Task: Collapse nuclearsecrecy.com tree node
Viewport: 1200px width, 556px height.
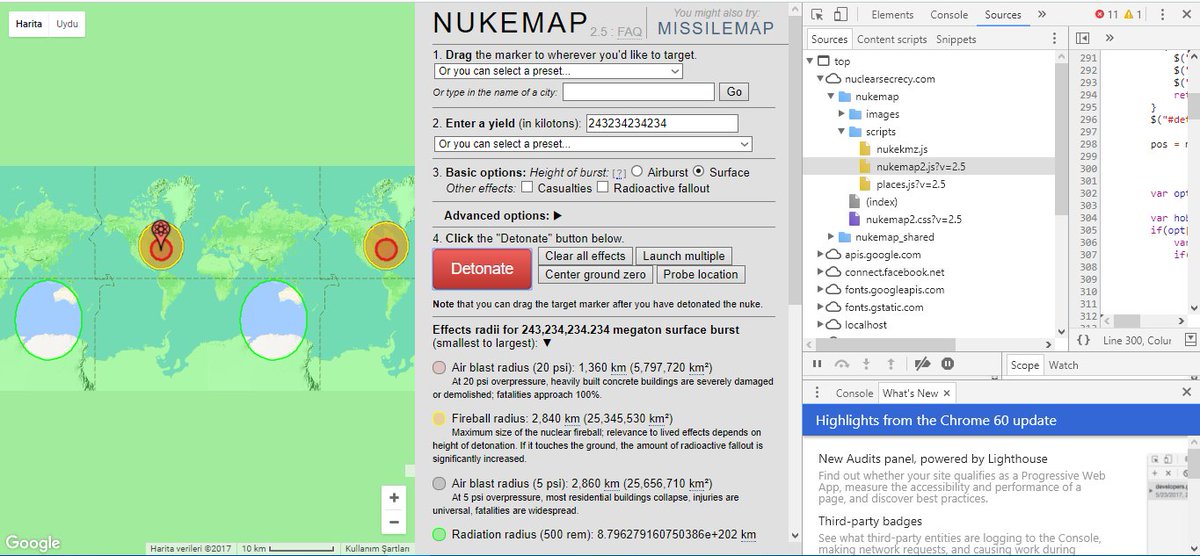Action: 822,79
